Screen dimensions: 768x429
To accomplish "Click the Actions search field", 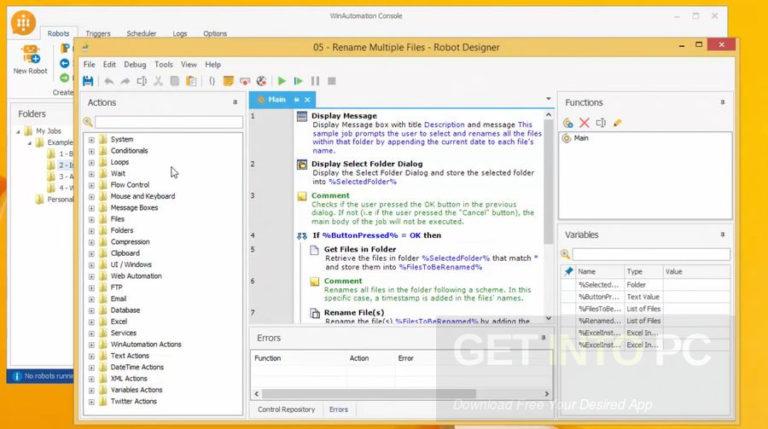I will tap(168, 122).
